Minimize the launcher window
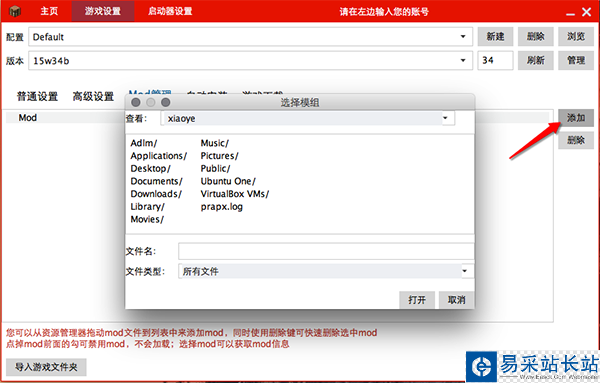Screen dimensions: 600x383 click(x=570, y=14)
